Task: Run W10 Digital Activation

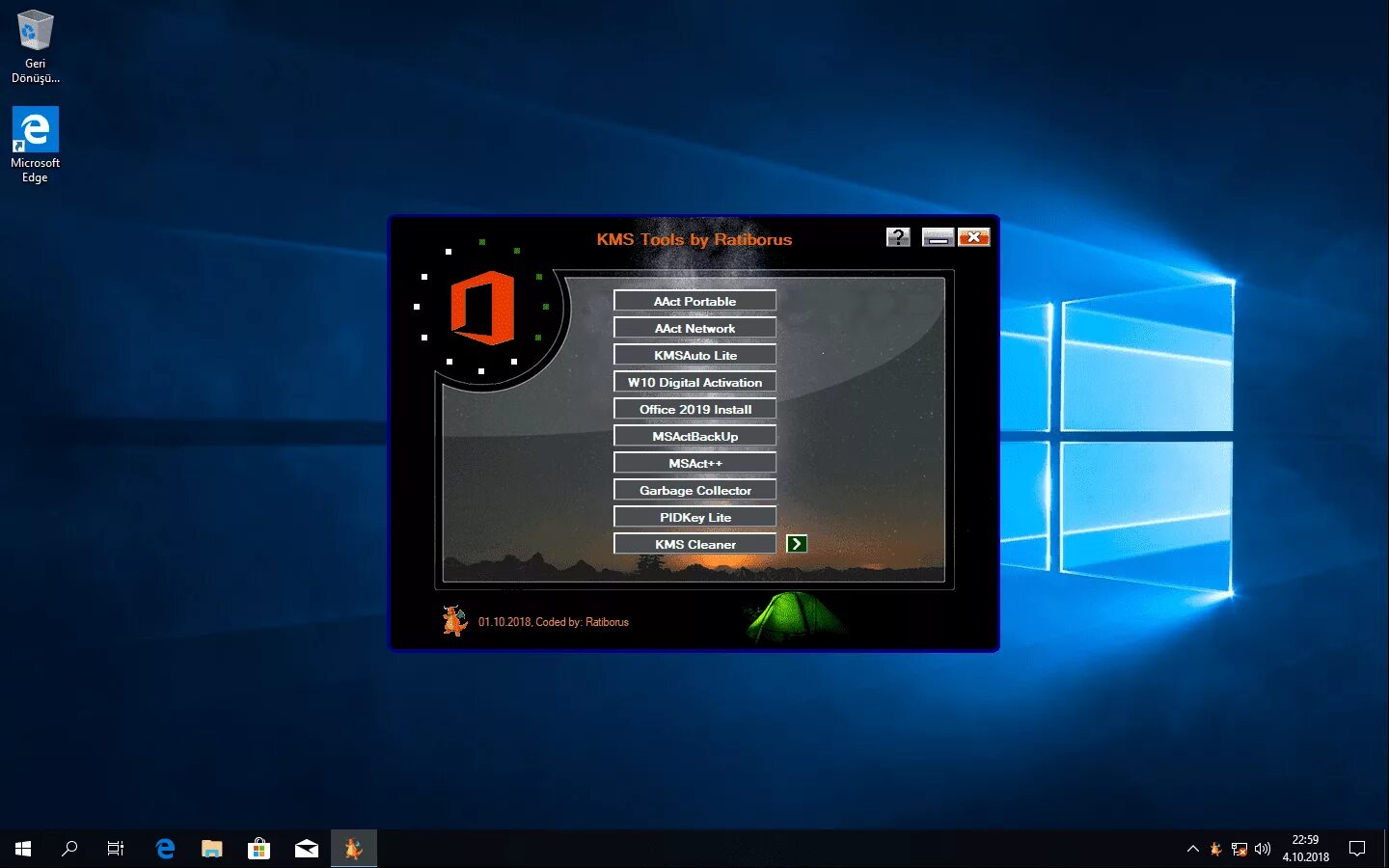Action: pos(694,382)
